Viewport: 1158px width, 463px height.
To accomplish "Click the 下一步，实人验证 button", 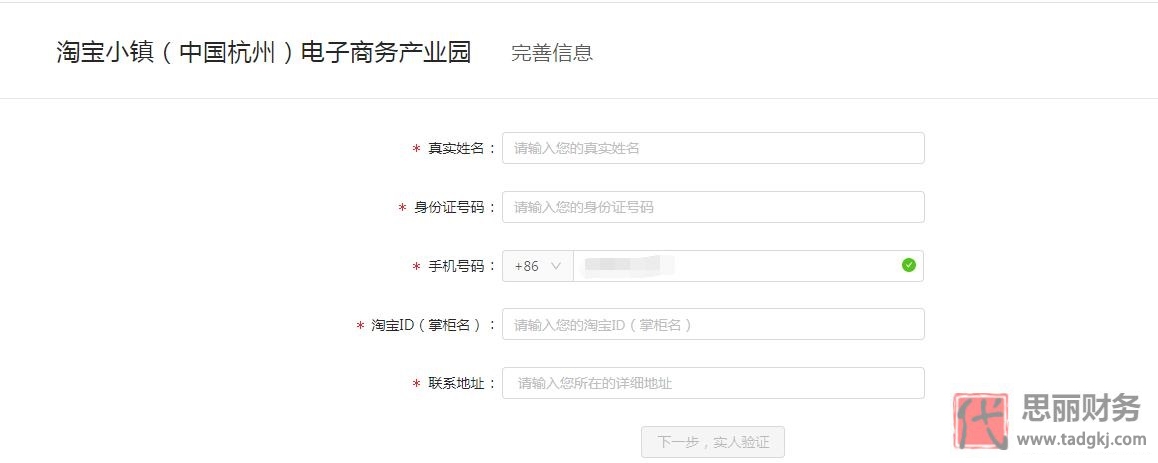I will pos(713,442).
